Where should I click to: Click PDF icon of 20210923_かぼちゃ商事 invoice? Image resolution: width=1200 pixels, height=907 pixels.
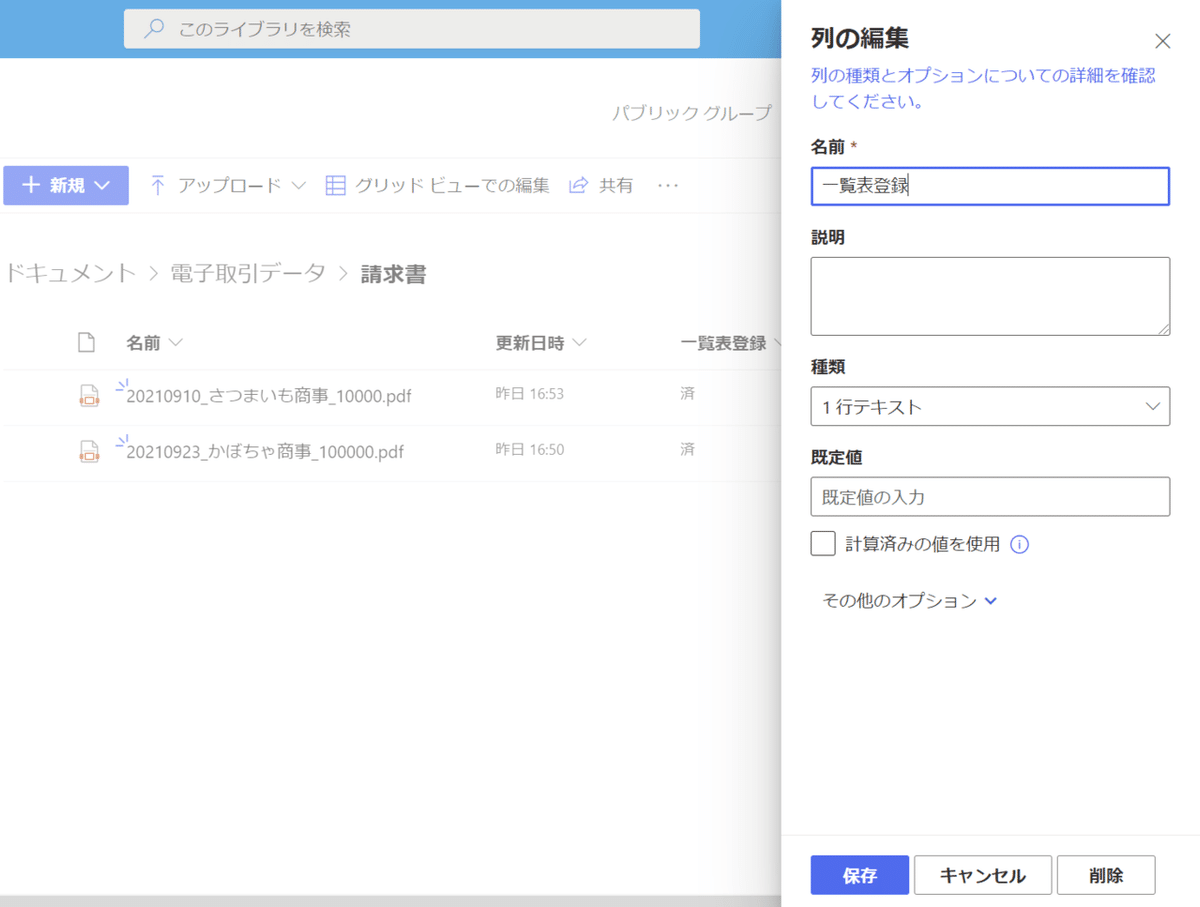click(88, 451)
